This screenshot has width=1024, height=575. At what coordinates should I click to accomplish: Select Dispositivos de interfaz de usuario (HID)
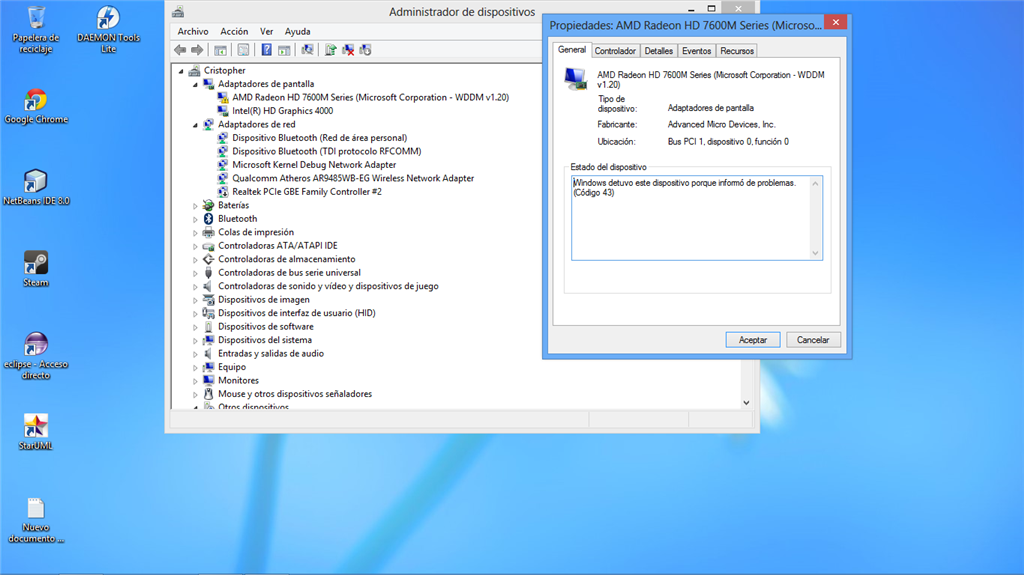(296, 313)
